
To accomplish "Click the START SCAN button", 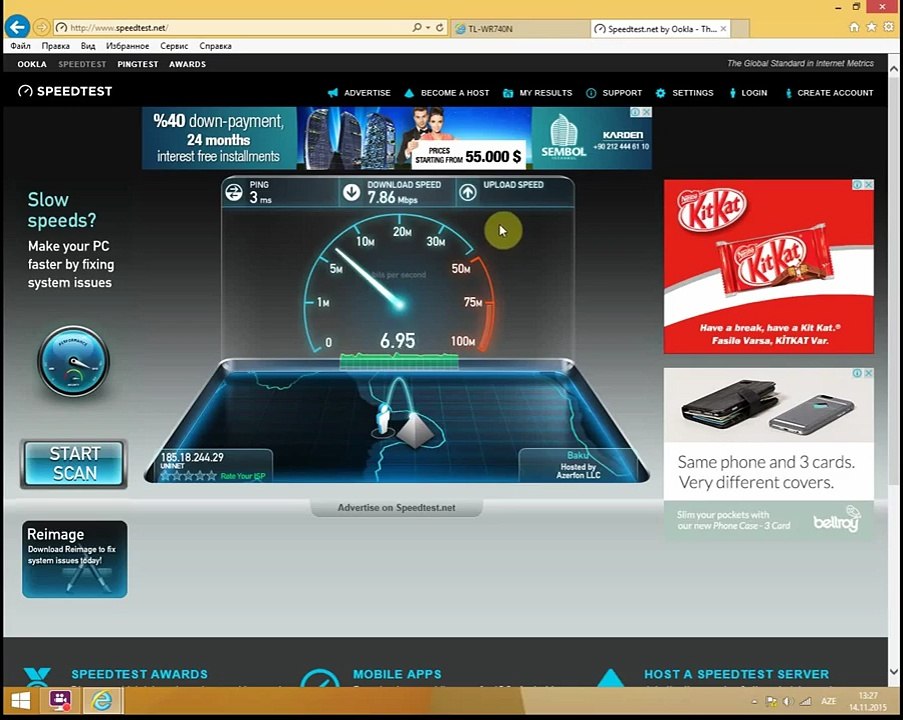I will click(74, 464).
